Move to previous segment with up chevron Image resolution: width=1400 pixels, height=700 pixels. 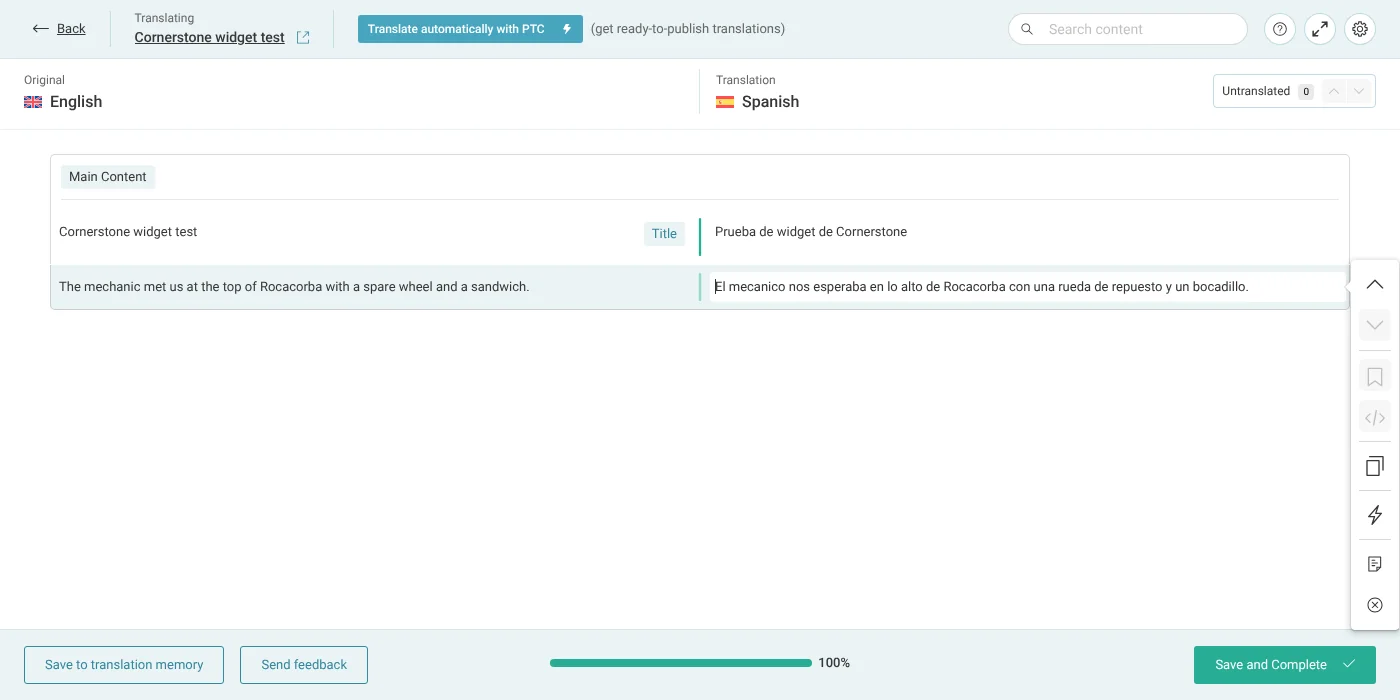click(1375, 285)
